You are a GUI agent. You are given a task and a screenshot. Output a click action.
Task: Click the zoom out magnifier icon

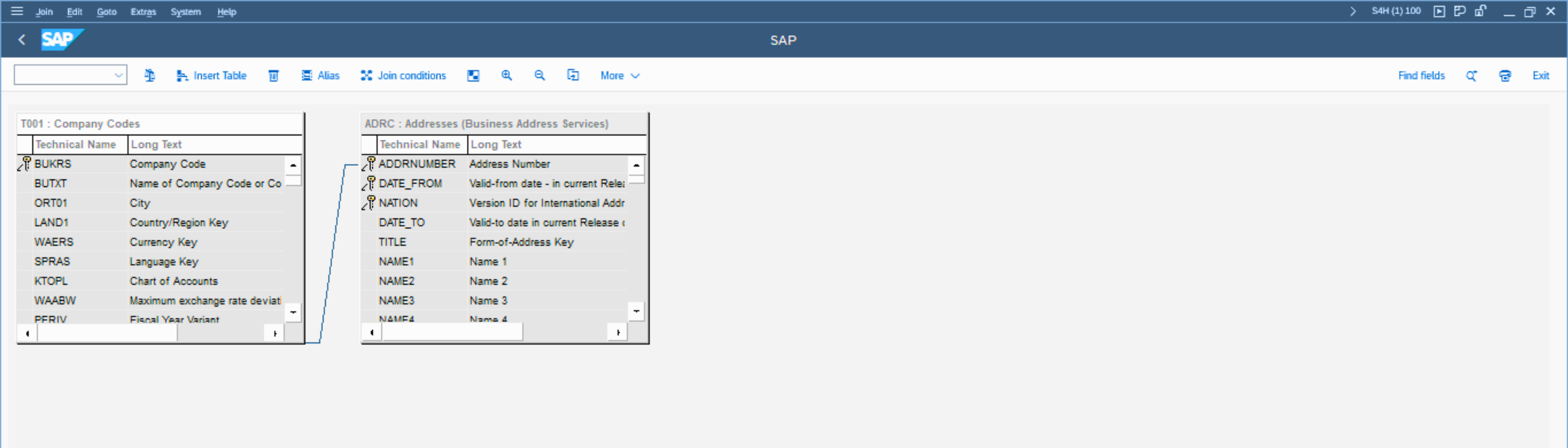pyautogui.click(x=539, y=75)
